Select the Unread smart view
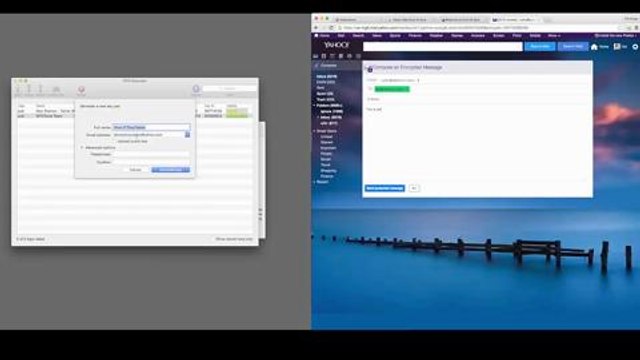The image size is (640, 360). click(x=326, y=137)
